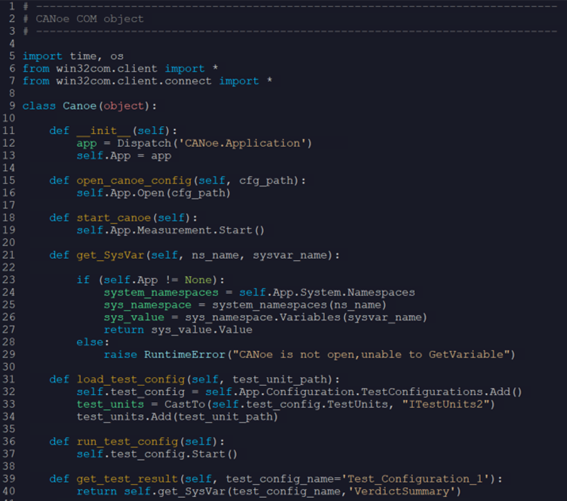Viewport: 567px width, 501px height.
Task: Click the 'start_canoe' function name
Action: (114, 218)
